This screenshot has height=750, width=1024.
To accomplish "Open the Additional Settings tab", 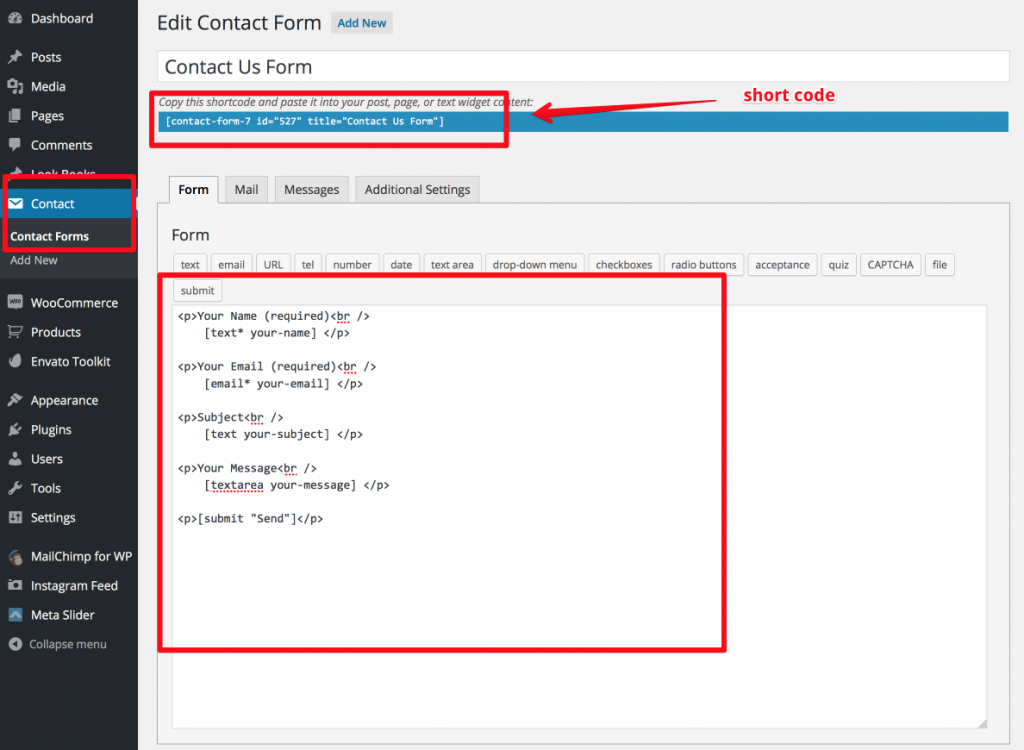I will pos(417,190).
